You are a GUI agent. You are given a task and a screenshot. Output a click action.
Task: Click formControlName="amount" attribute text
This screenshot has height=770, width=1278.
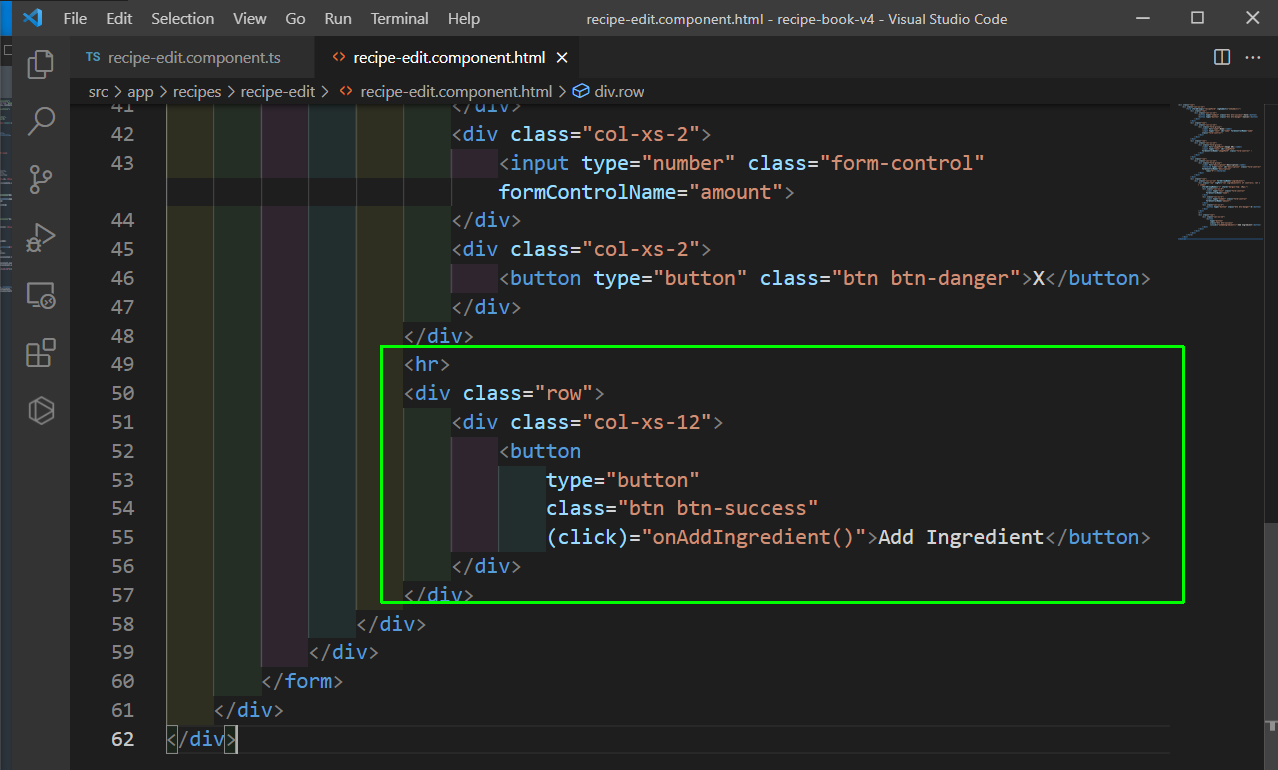click(x=640, y=192)
